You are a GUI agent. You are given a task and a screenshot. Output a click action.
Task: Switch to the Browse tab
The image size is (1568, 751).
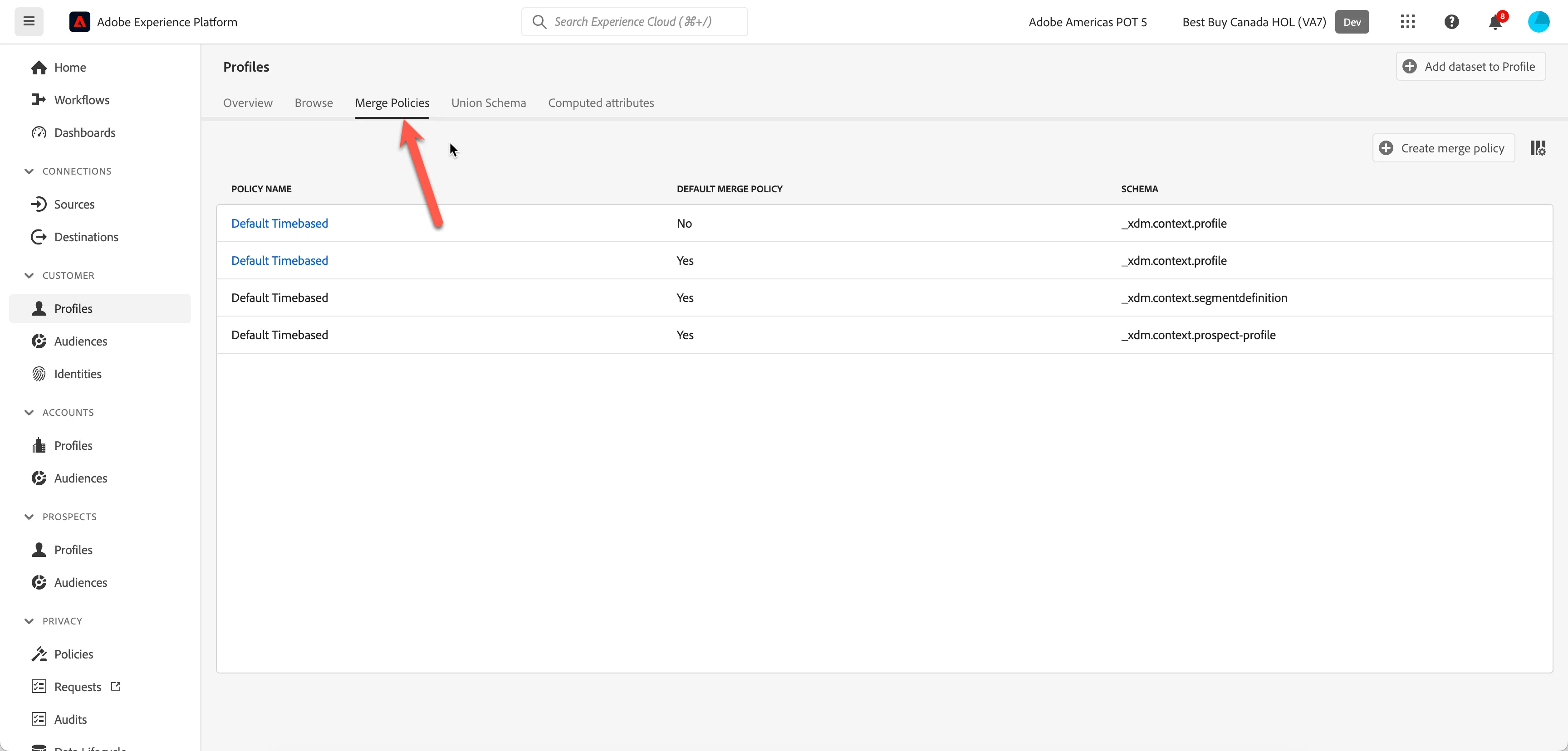point(314,103)
